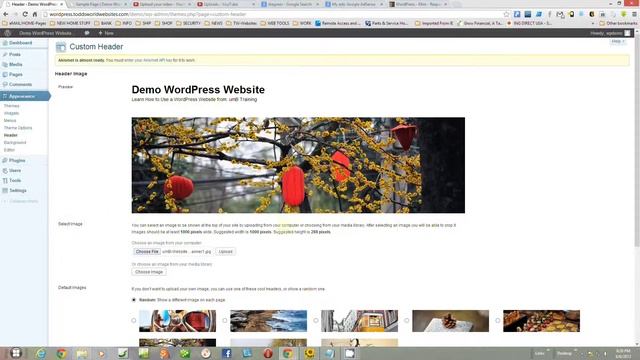Screen dimensions: 640x360
Task: Open Media menu in sidebar
Action: (16, 64)
